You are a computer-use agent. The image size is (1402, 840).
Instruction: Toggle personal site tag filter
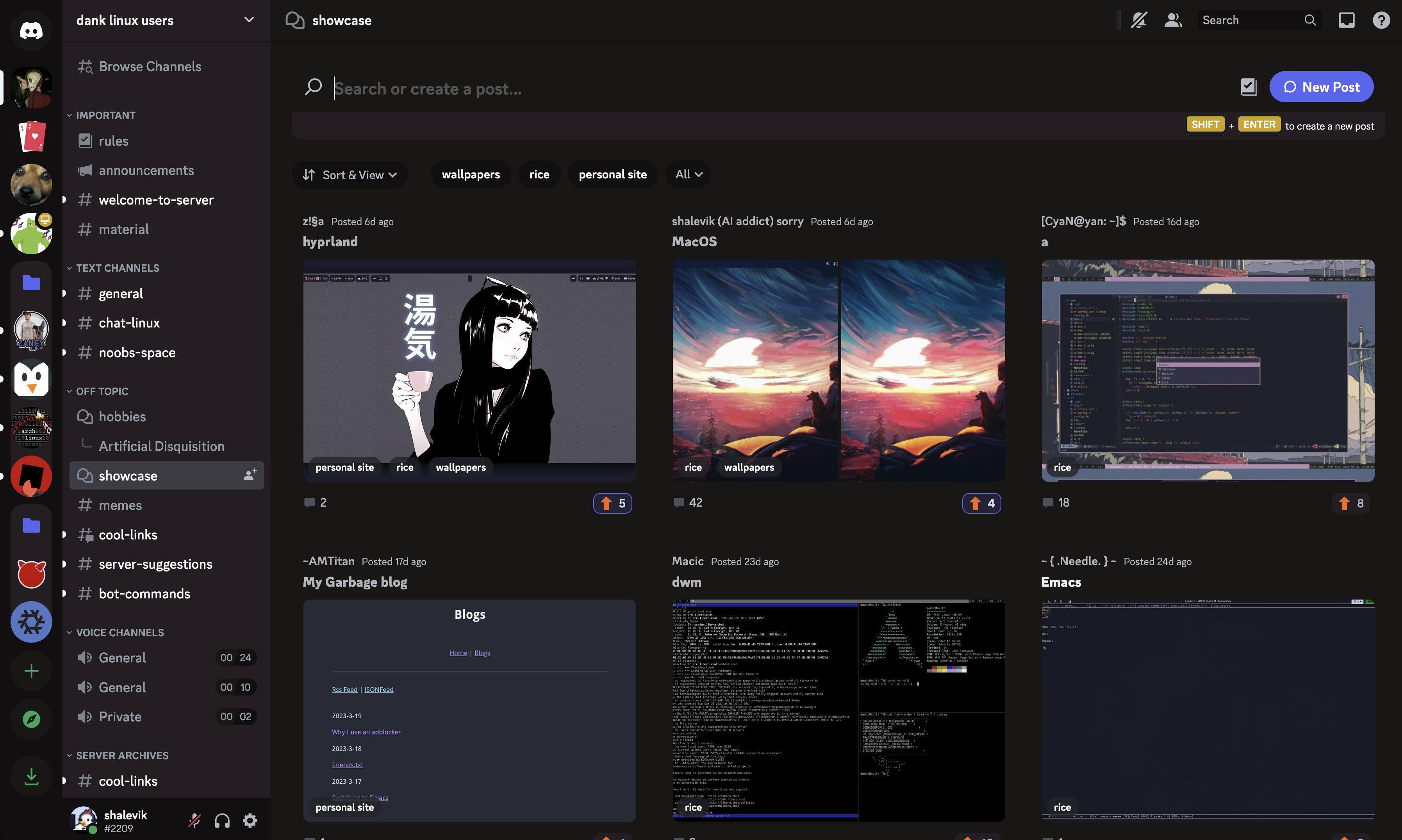[x=613, y=174]
